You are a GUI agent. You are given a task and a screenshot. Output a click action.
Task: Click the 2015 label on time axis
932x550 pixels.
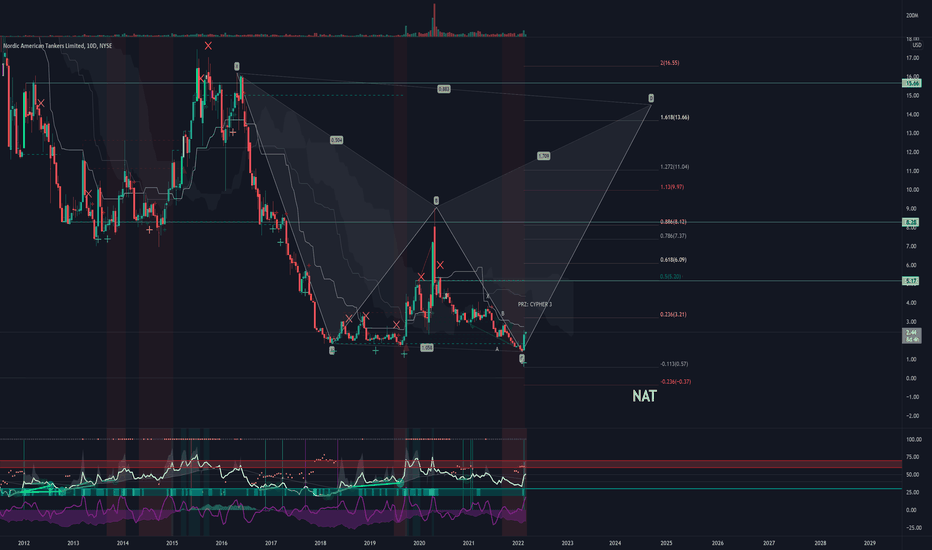[172, 543]
